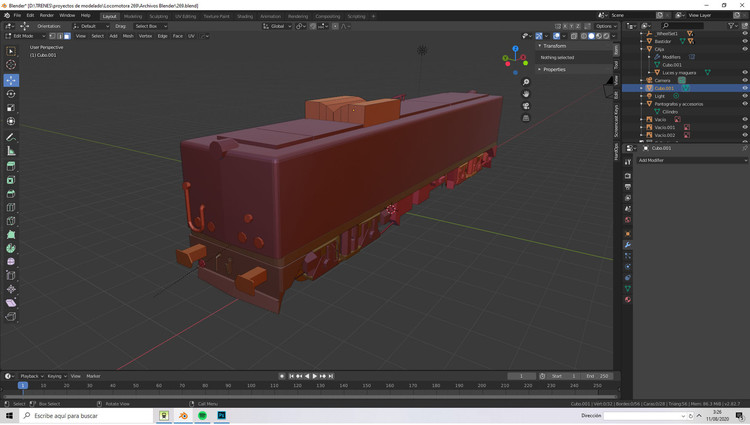750x425 pixels.
Task: Activate the Transform tool
Action: coord(11,121)
